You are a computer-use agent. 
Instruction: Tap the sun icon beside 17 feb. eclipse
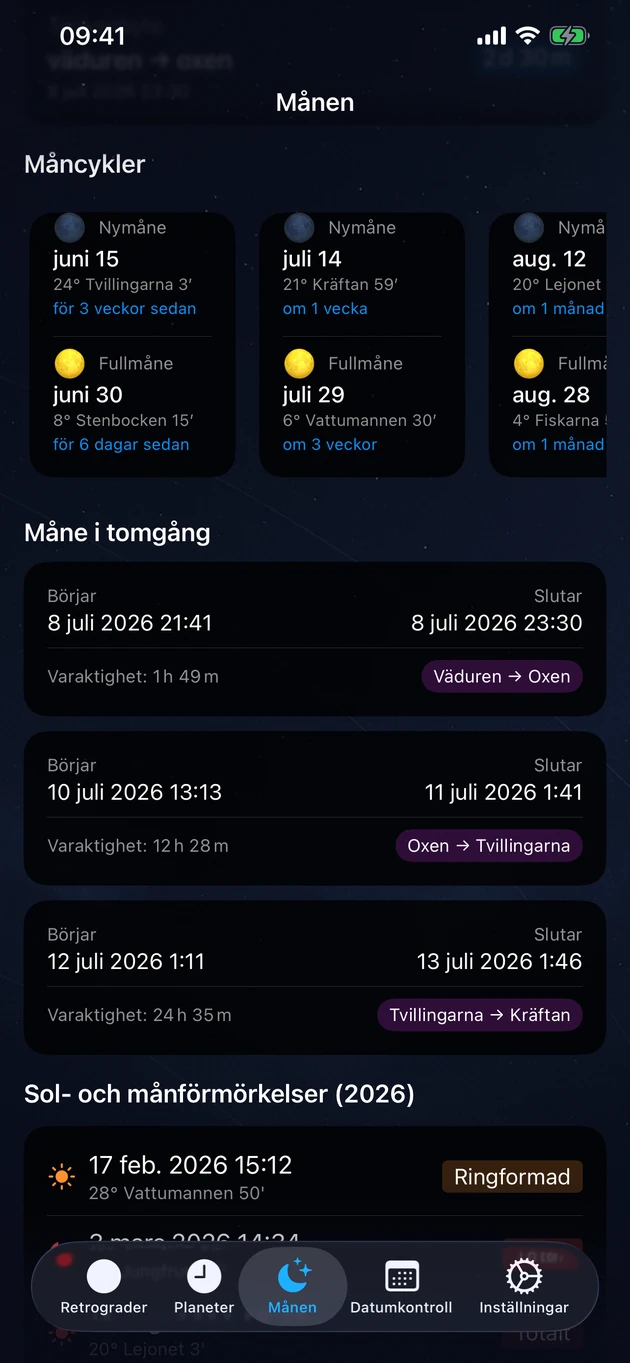pos(62,1176)
